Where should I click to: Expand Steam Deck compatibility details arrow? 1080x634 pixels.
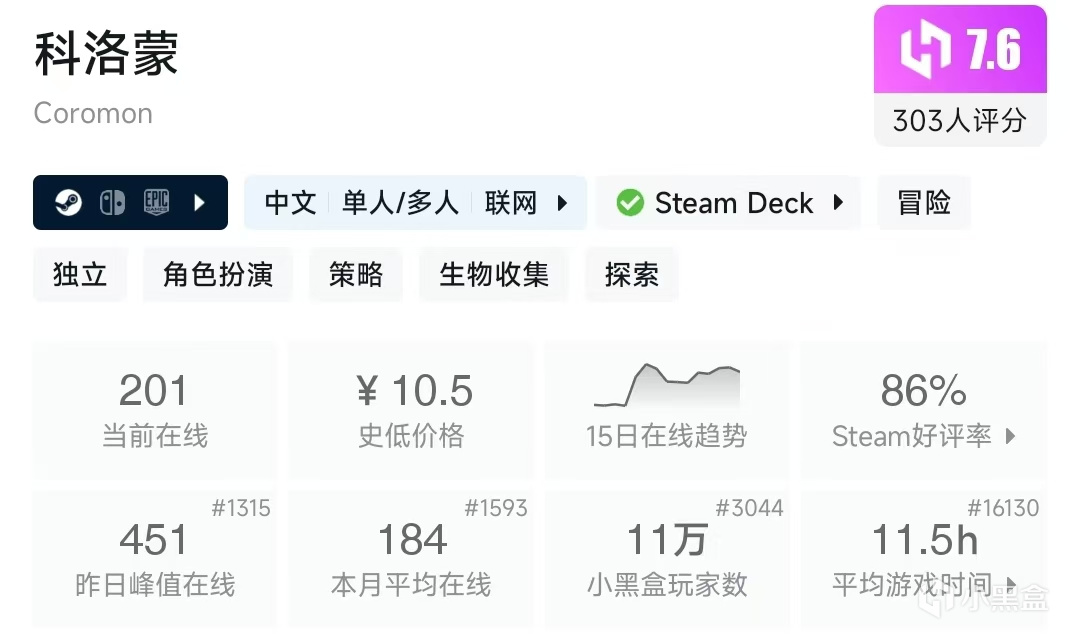point(838,203)
